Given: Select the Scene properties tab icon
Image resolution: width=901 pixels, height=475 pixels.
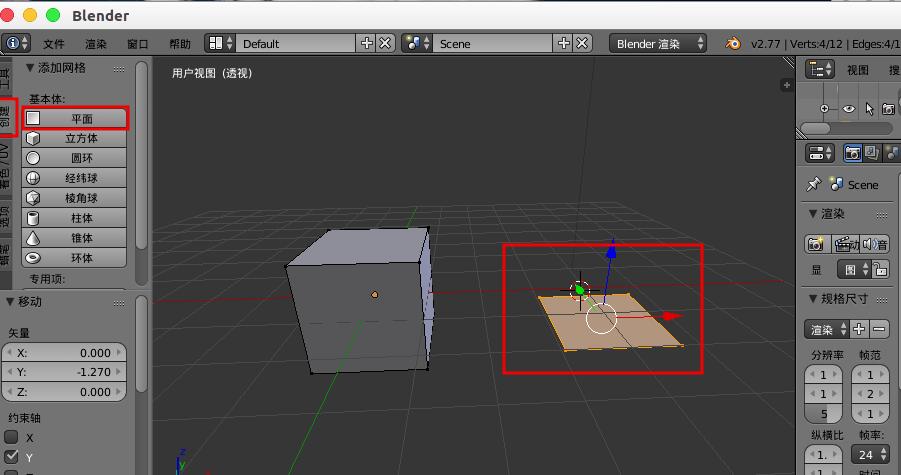Looking at the screenshot, I should (x=892, y=153).
